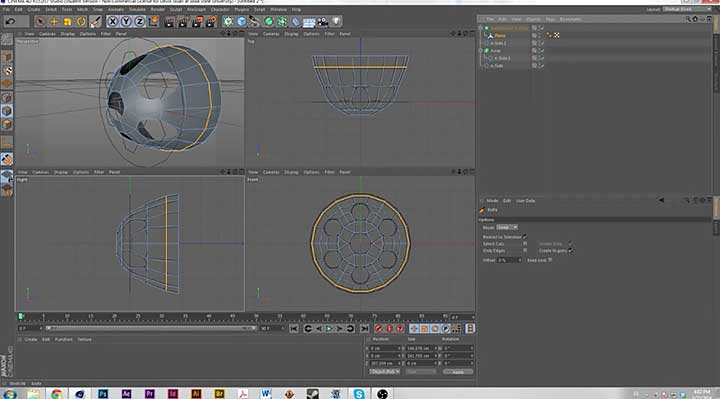Open the spline pen tools icon
Viewport: 720px width, 399px height.
pyautogui.click(x=255, y=21)
